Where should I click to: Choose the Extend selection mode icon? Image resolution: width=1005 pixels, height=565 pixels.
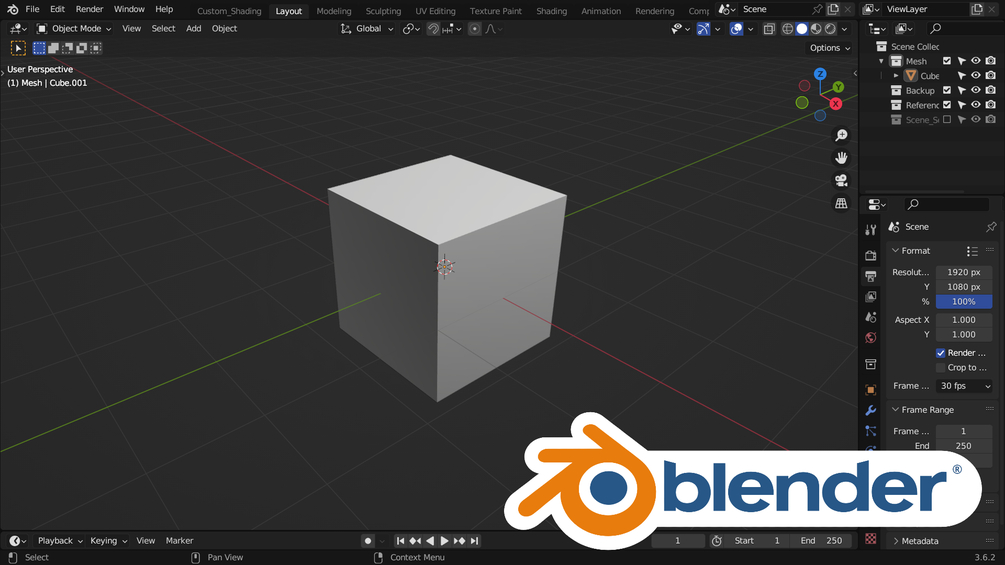click(53, 48)
